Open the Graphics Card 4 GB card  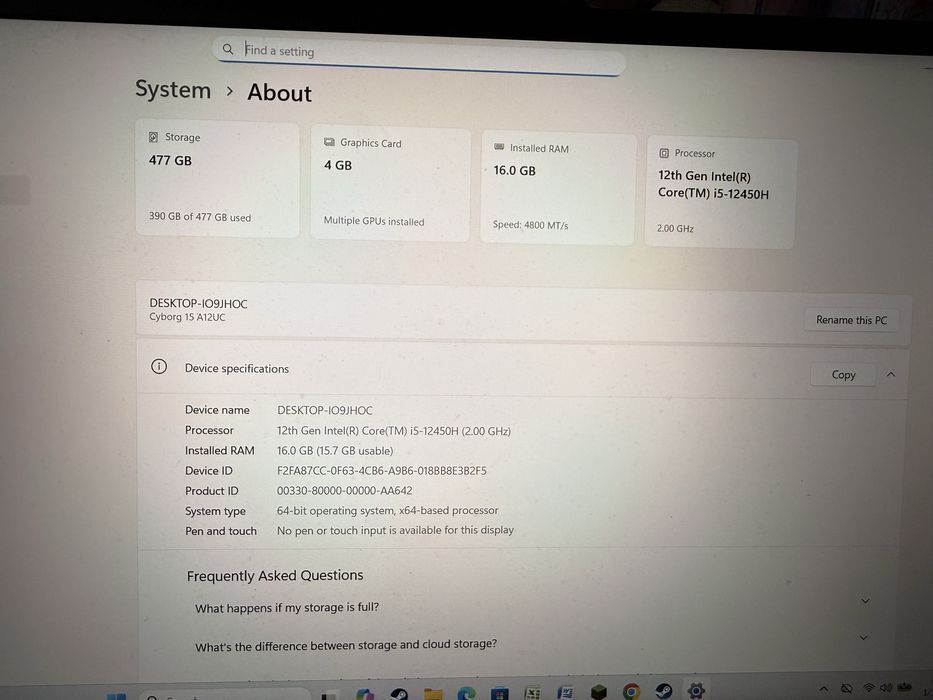click(390, 184)
